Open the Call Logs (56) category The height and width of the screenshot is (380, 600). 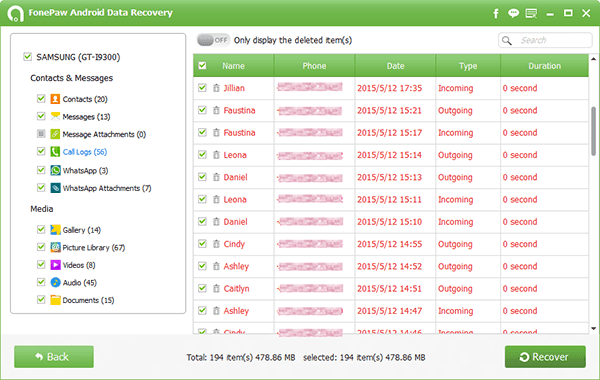coord(85,152)
